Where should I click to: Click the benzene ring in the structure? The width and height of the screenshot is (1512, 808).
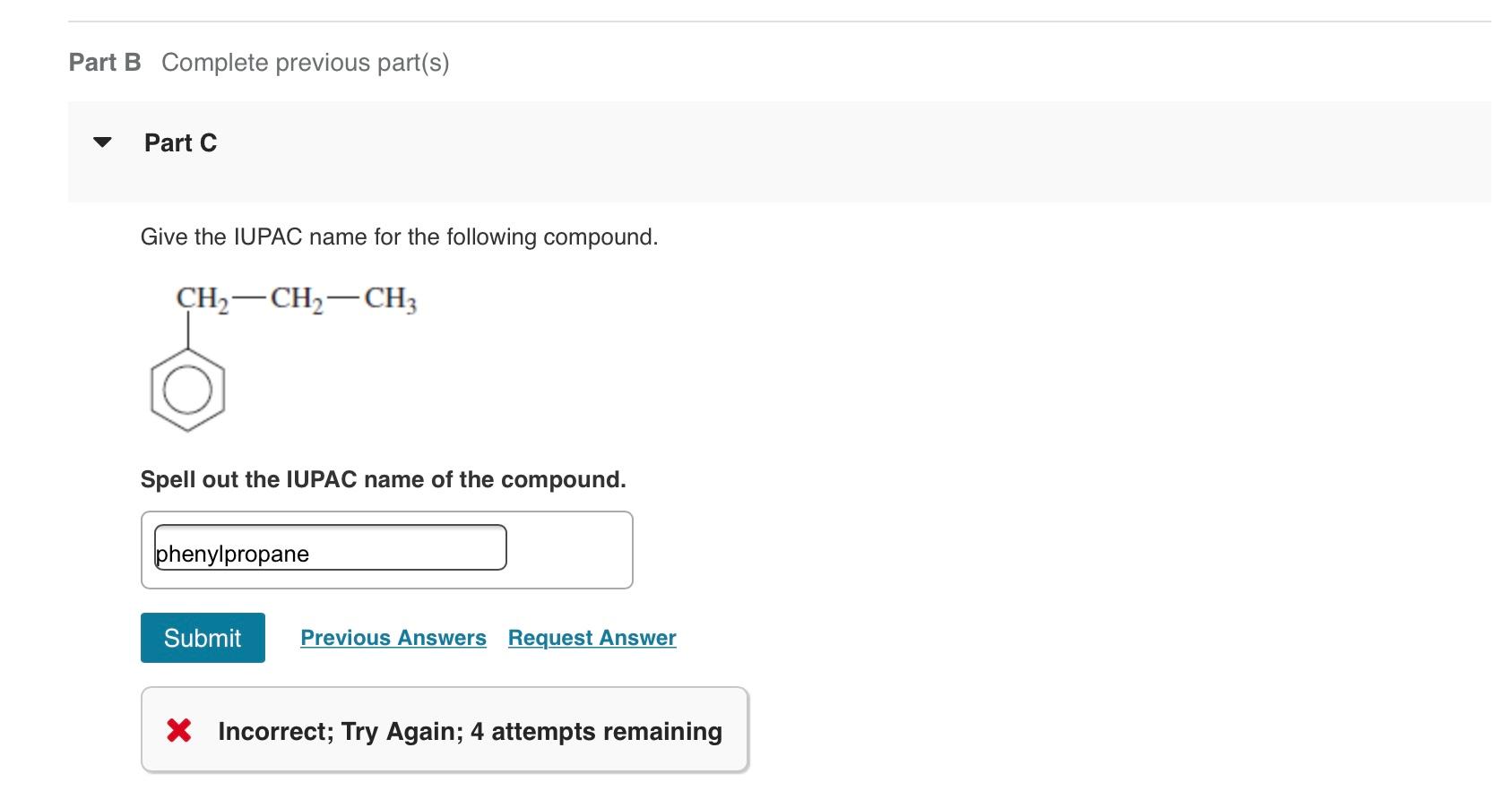(186, 391)
